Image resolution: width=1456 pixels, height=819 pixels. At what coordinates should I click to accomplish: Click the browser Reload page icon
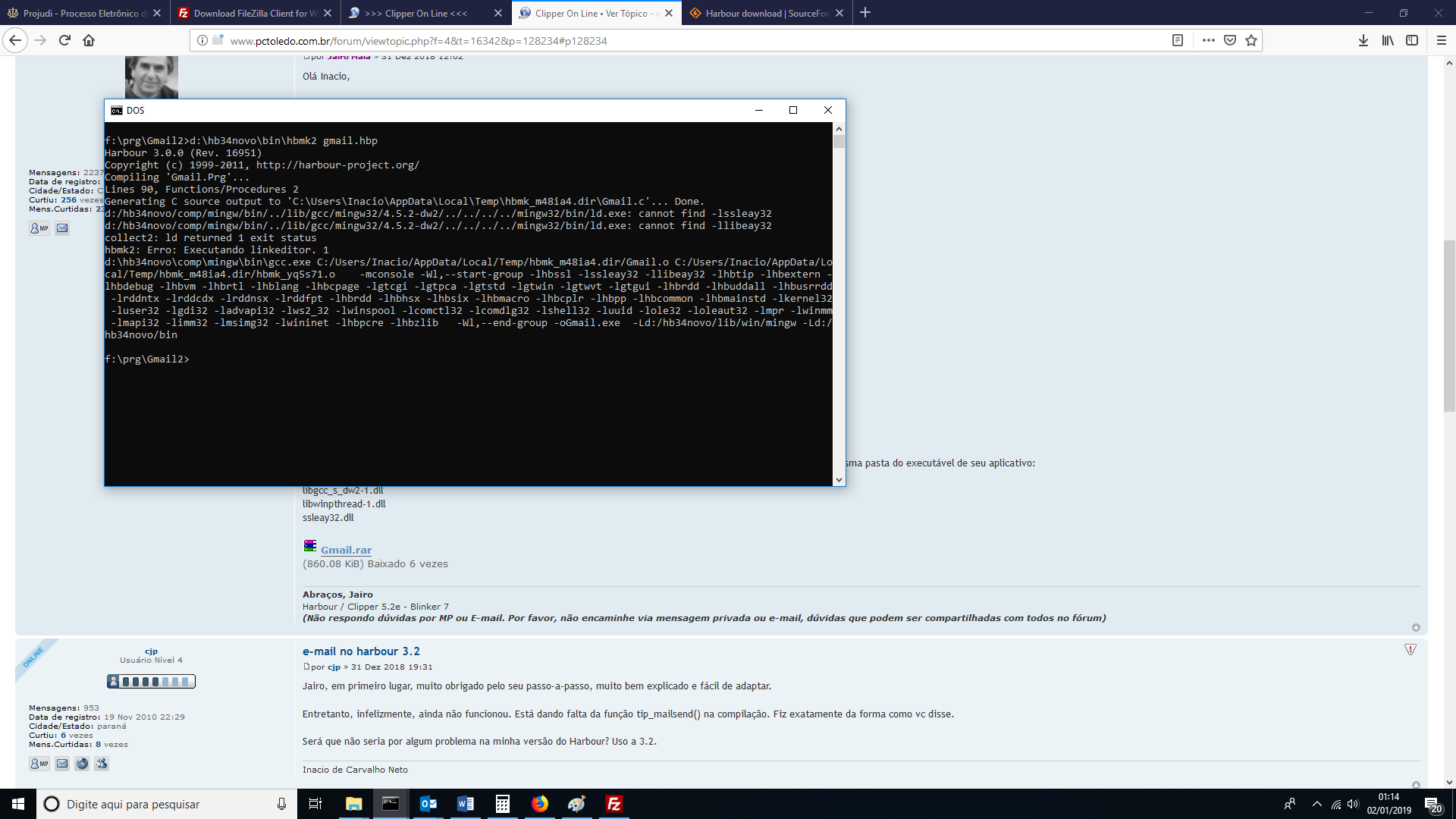click(64, 40)
